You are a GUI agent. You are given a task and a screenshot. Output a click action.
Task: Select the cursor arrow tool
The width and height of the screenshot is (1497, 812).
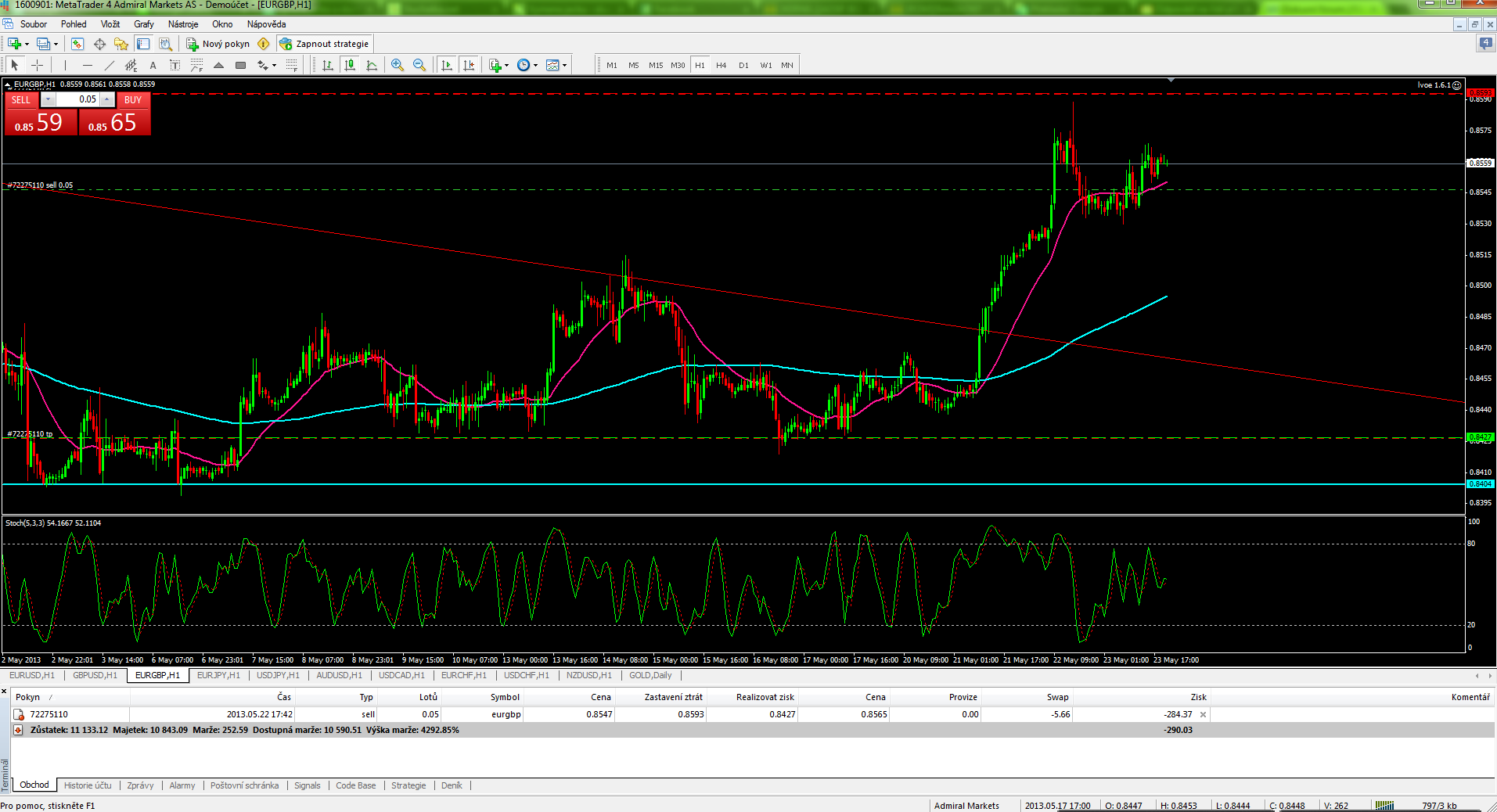pyautogui.click(x=15, y=65)
